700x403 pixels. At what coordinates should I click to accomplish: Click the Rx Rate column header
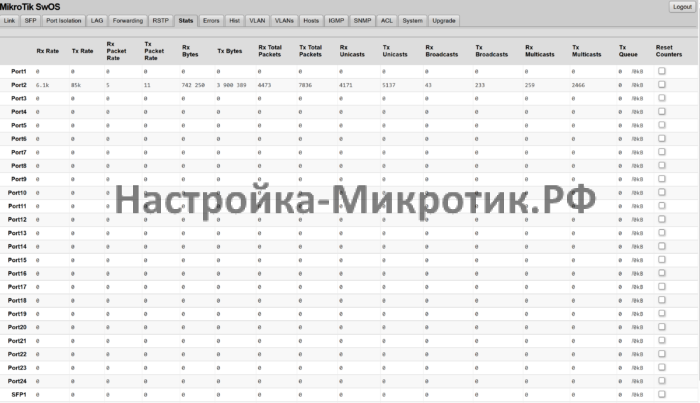pos(47,51)
